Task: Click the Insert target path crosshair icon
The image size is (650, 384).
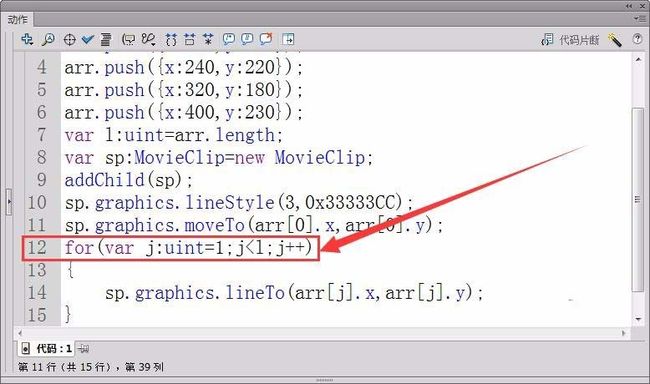Action: click(x=69, y=40)
